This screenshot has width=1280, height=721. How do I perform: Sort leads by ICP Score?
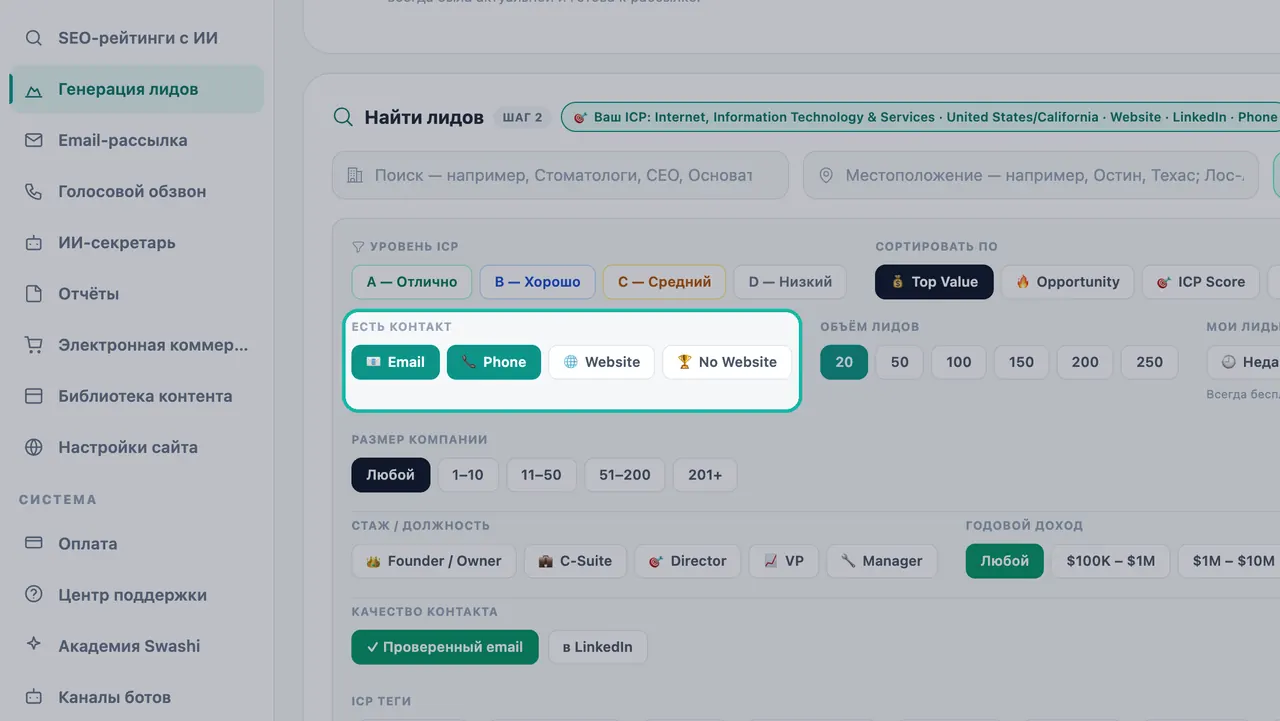point(1200,282)
